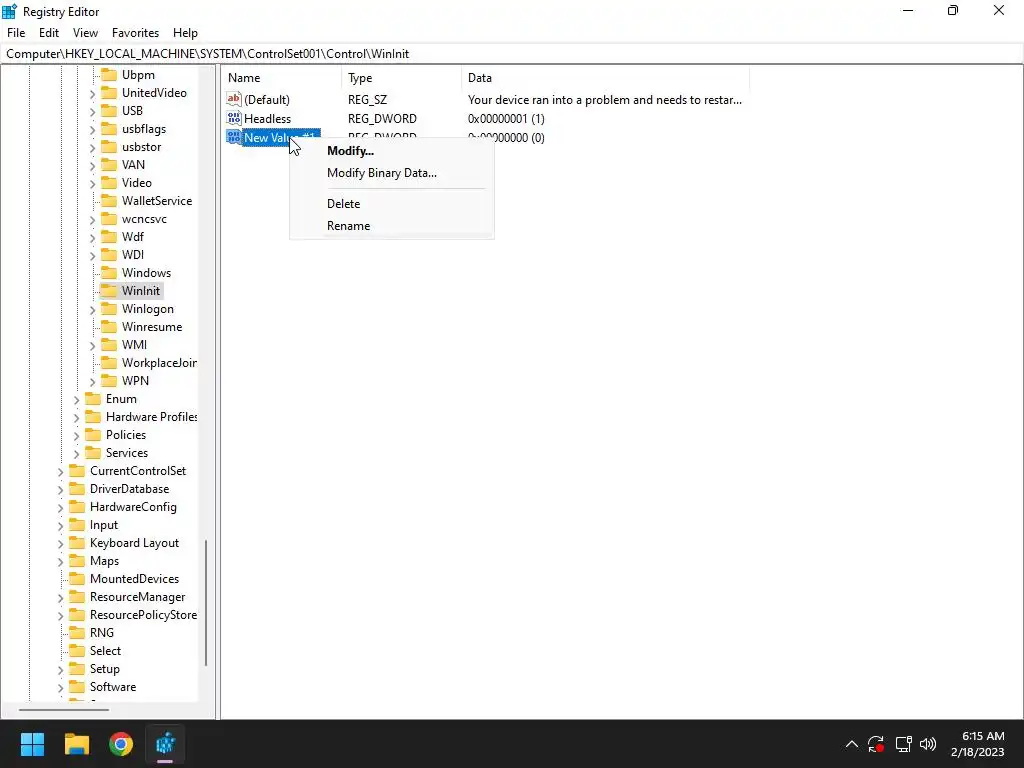Select the ResourcePolicyStore tree key

click(x=143, y=615)
